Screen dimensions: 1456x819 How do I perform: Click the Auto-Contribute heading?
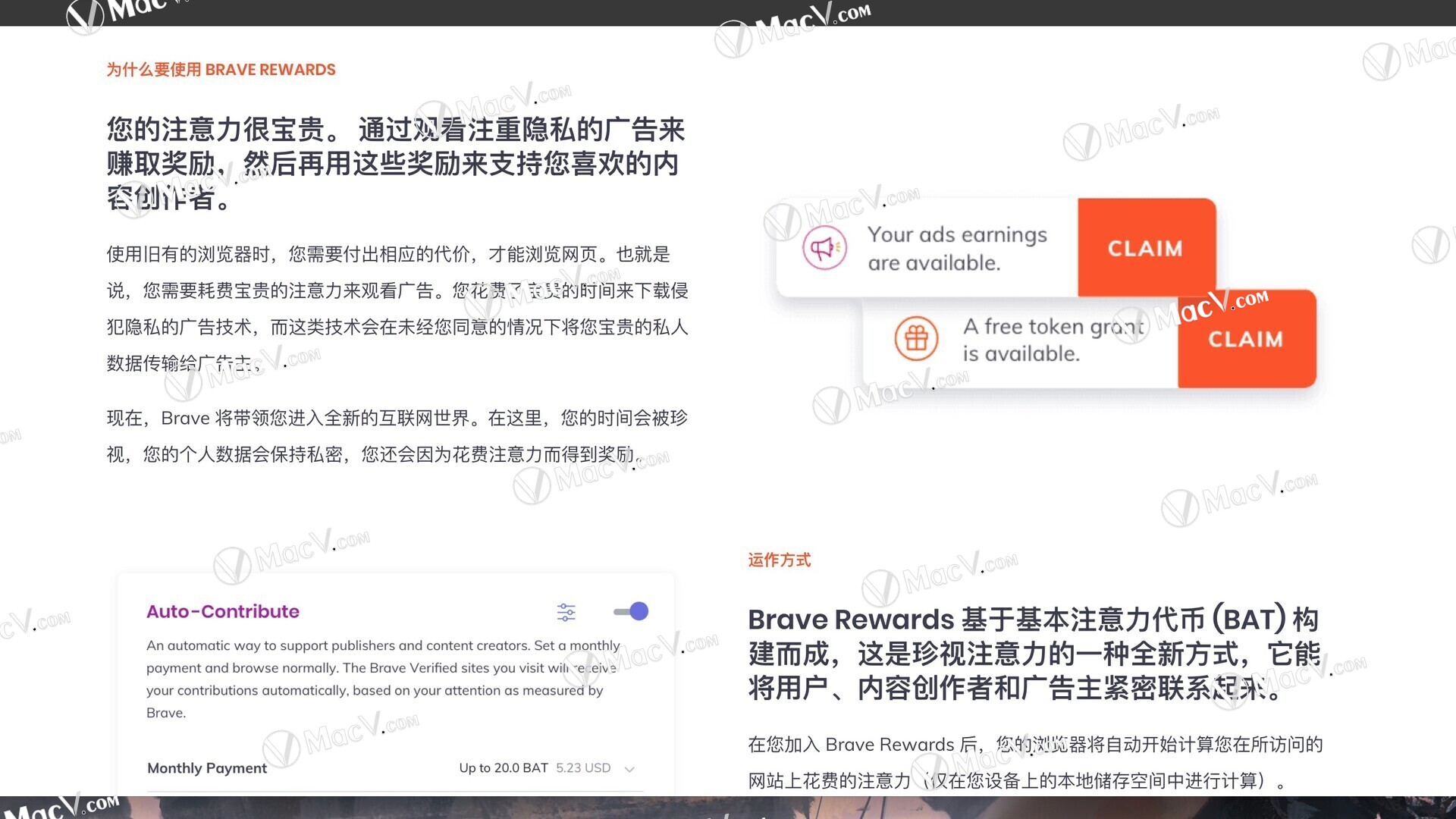coord(223,611)
